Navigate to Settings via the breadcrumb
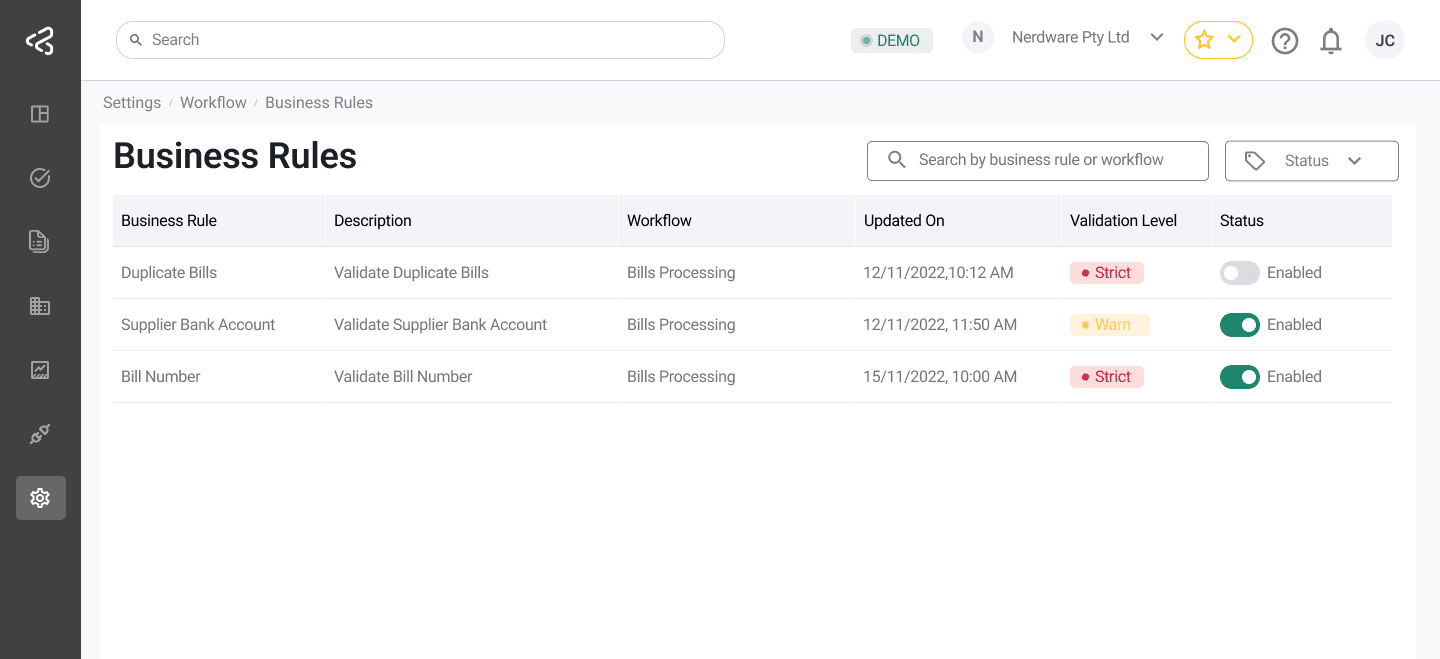The image size is (1440, 659). click(132, 102)
